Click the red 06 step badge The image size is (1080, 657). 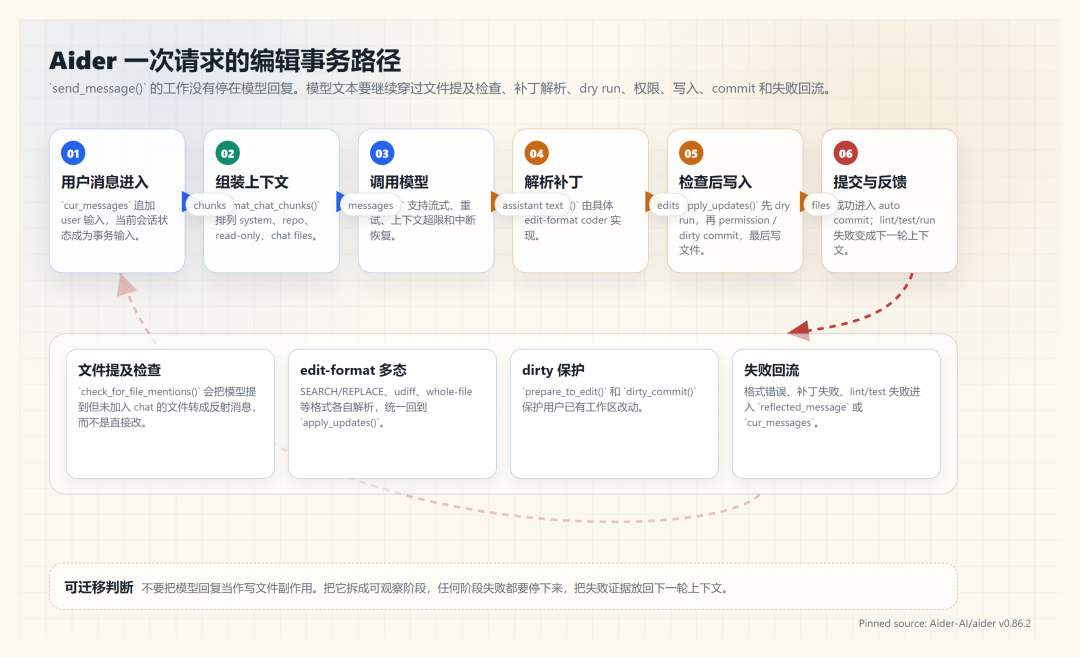[x=845, y=153]
